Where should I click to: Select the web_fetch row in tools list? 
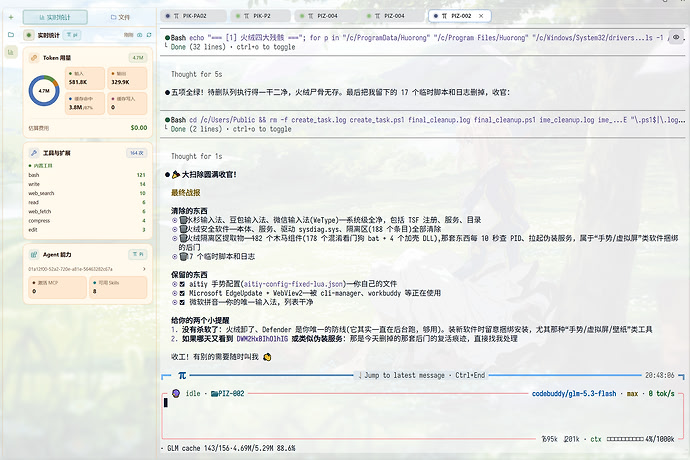(87, 211)
